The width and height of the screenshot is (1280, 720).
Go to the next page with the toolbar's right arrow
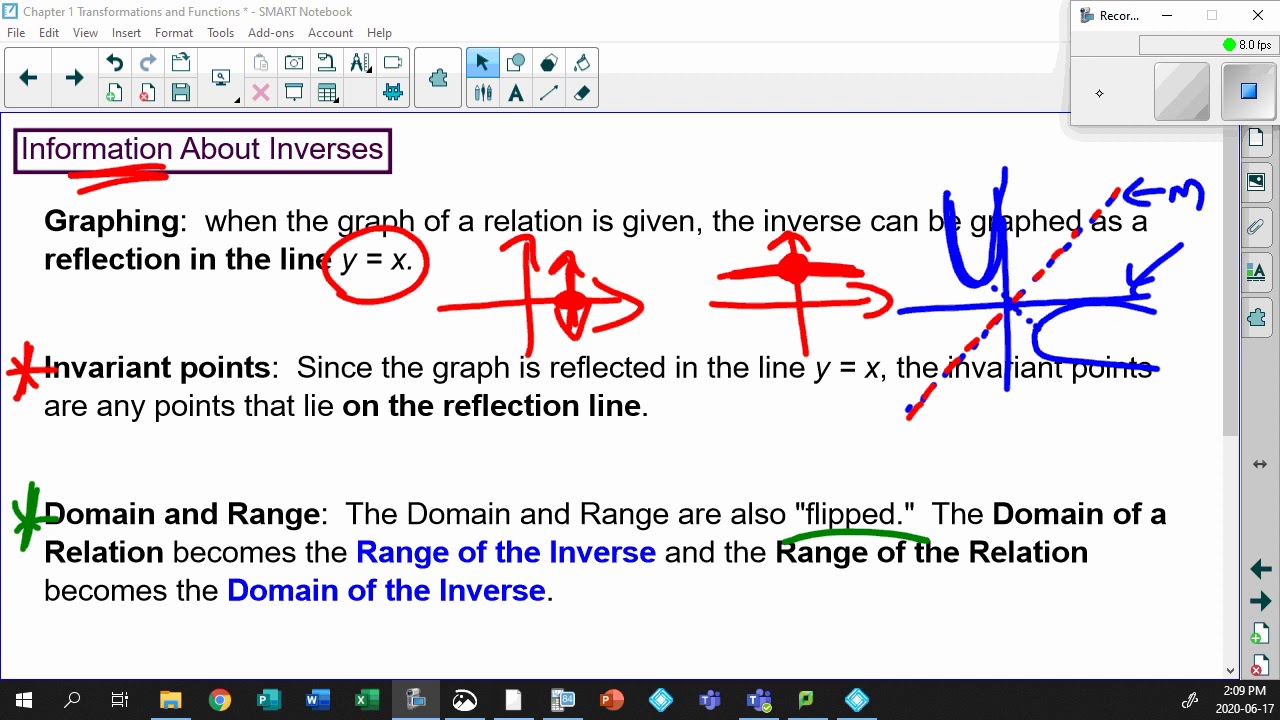point(74,78)
